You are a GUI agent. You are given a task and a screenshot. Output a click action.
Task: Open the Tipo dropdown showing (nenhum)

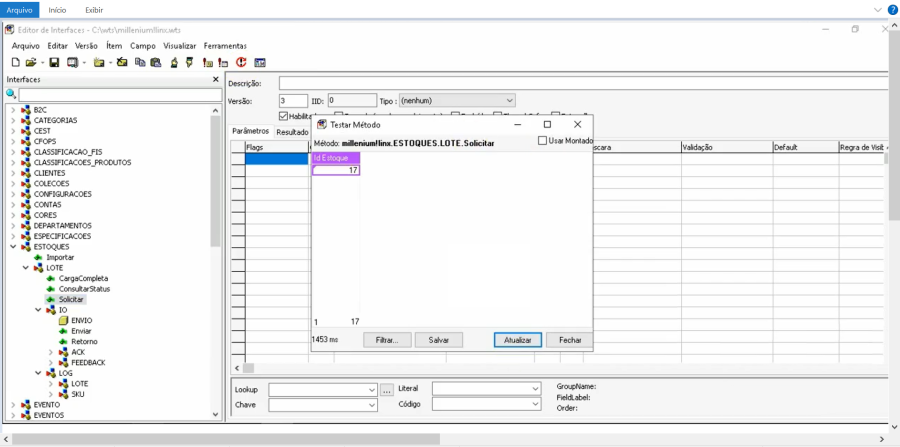tap(456, 101)
